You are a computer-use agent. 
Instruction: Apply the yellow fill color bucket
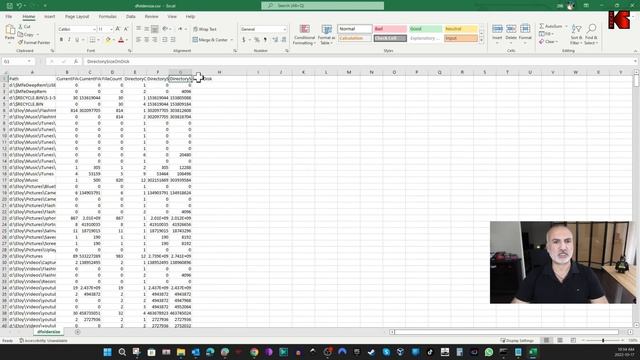tap(108, 40)
